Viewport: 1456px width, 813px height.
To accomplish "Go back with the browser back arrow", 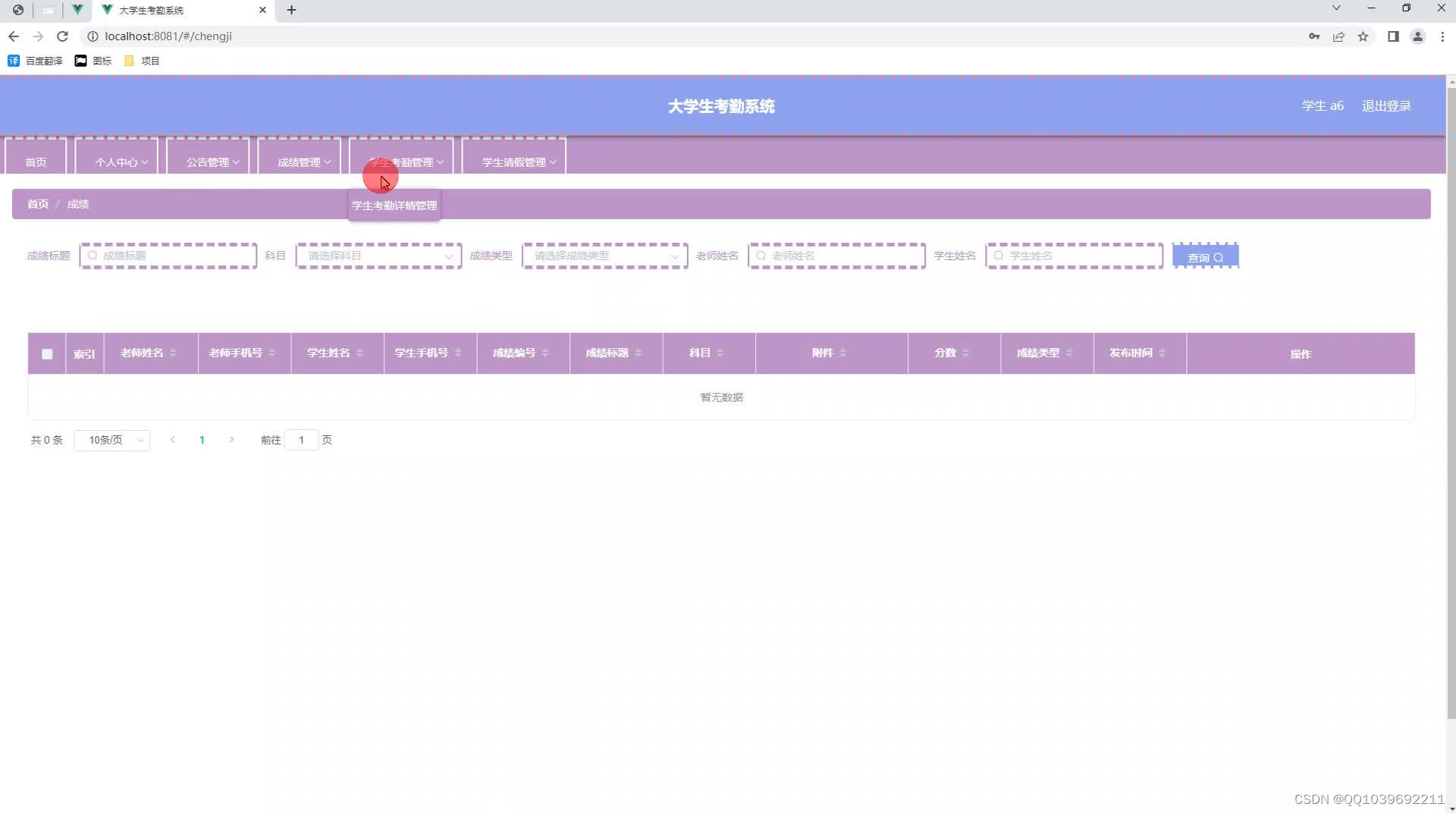I will [x=14, y=36].
